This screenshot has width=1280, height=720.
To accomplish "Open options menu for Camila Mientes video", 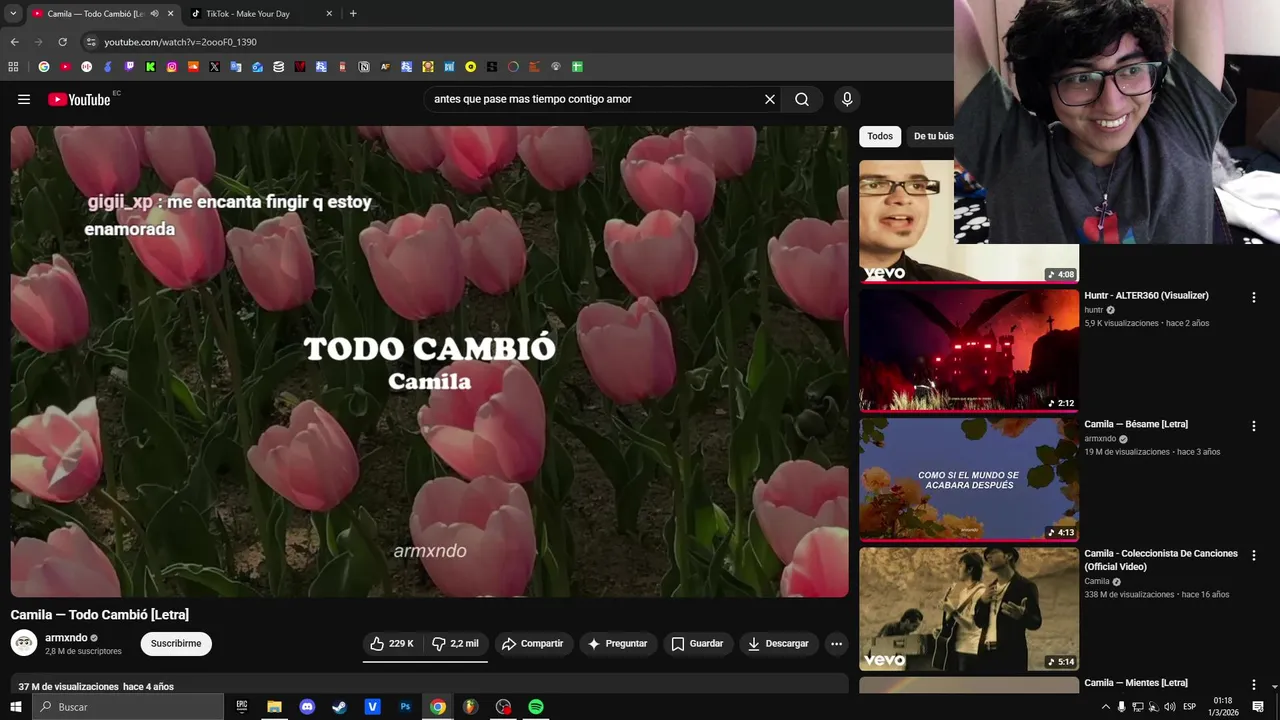I will pyautogui.click(x=1253, y=685).
